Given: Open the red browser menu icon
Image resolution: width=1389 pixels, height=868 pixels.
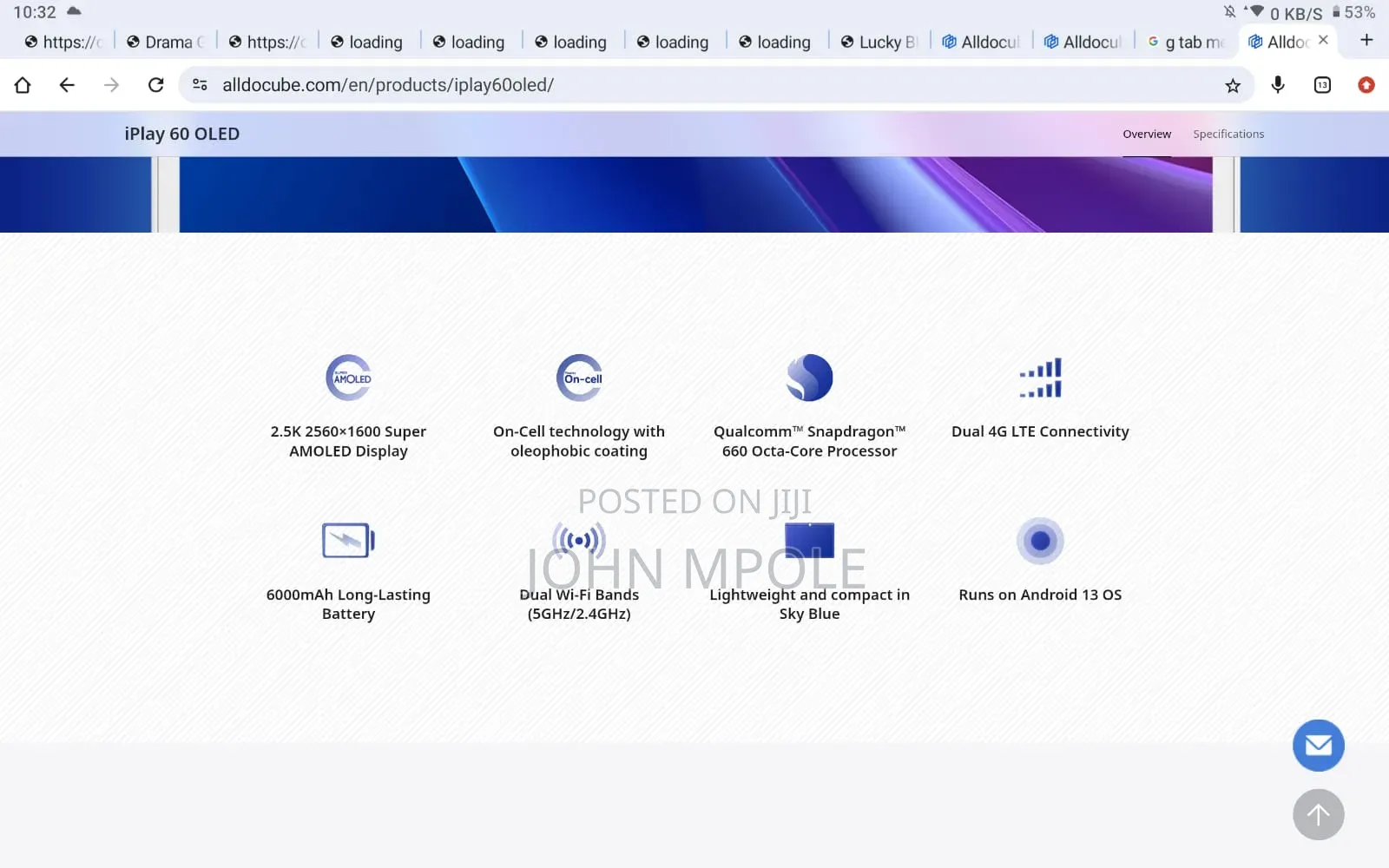Looking at the screenshot, I should (1366, 85).
